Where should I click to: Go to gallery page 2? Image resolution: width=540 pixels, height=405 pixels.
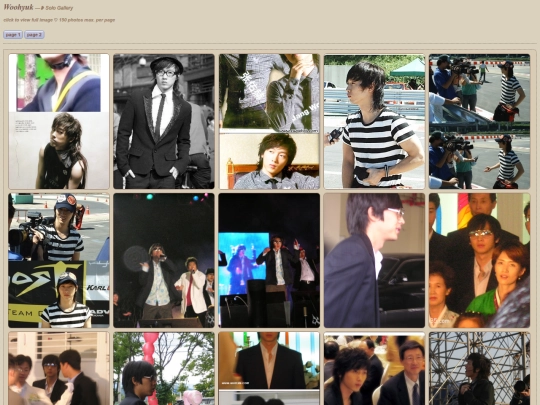point(34,35)
